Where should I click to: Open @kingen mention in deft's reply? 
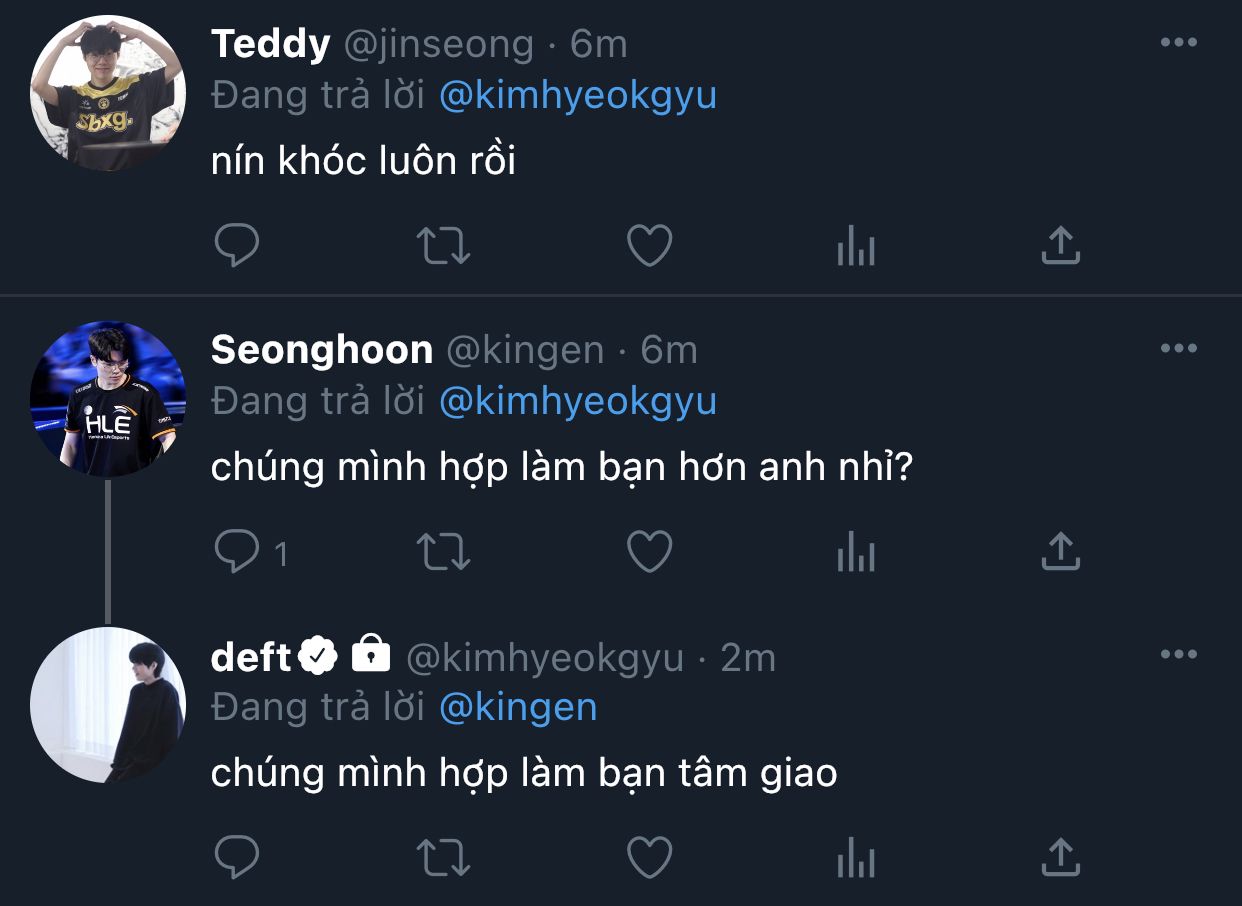click(518, 708)
